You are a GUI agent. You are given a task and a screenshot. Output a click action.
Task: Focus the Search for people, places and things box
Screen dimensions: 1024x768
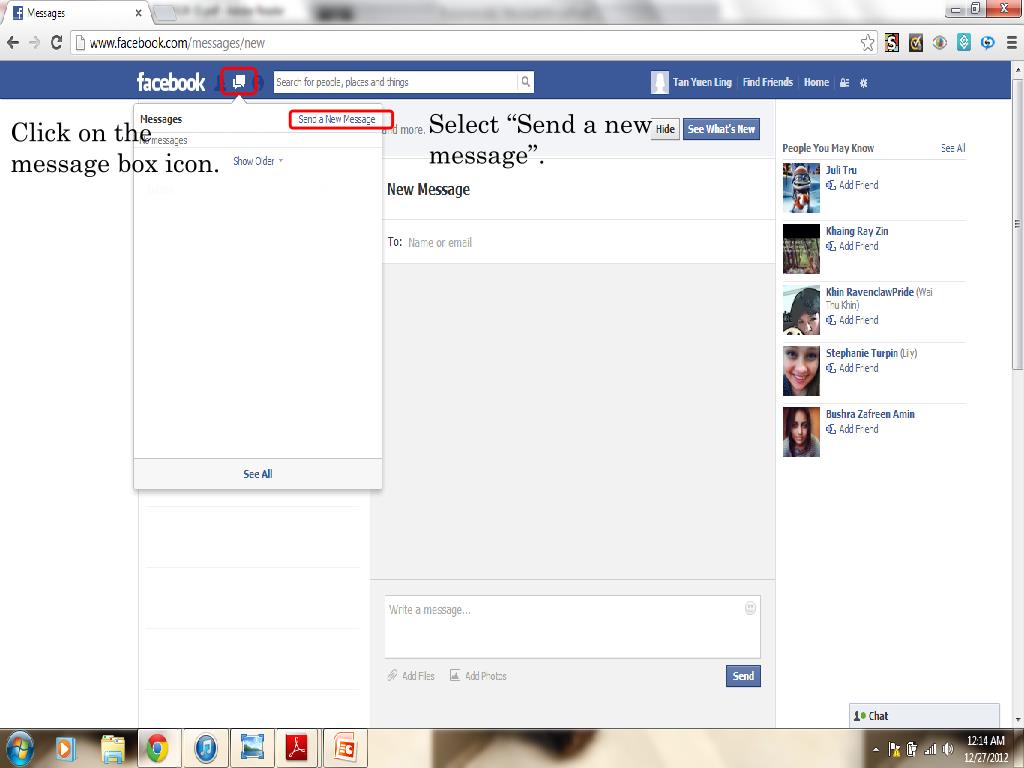click(x=395, y=82)
